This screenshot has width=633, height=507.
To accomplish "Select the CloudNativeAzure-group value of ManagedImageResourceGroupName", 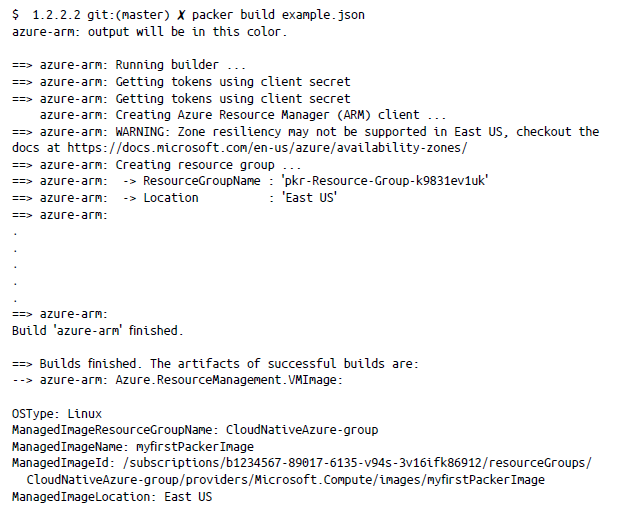I will pyautogui.click(x=302, y=429).
